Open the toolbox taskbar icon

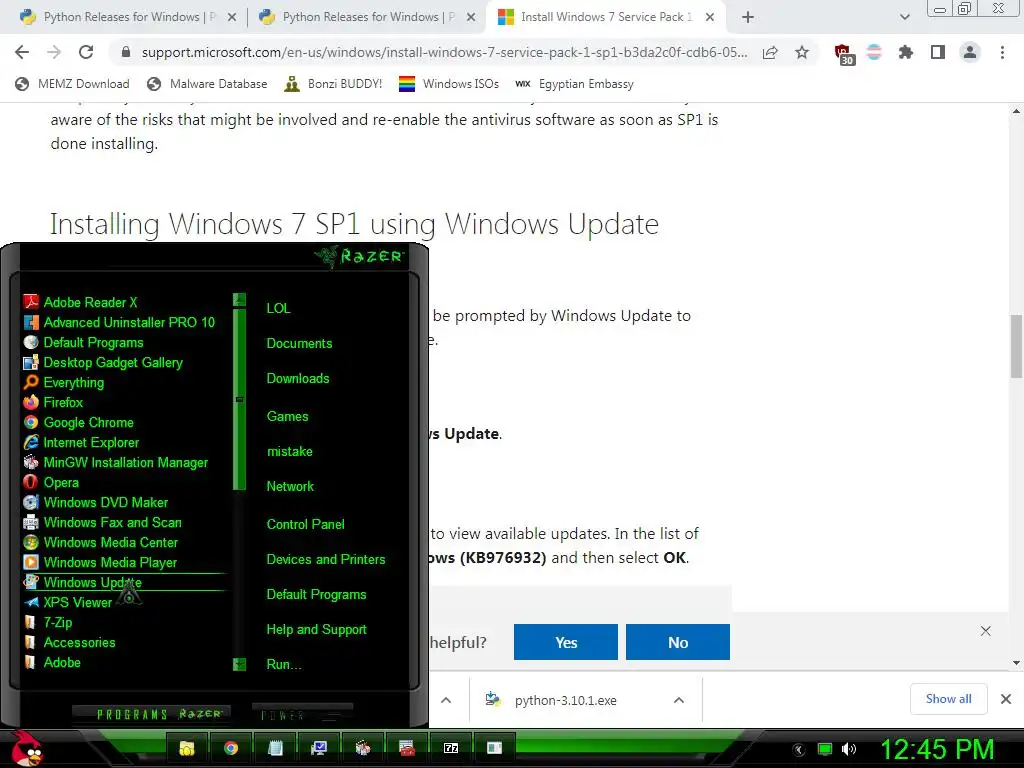tap(407, 748)
